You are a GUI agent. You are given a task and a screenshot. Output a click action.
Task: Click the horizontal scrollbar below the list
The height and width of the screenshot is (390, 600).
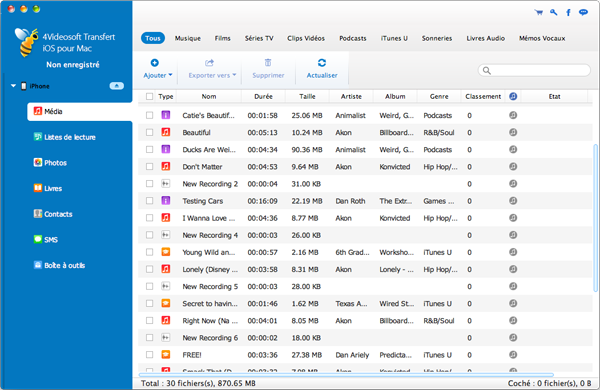pyautogui.click(x=346, y=375)
